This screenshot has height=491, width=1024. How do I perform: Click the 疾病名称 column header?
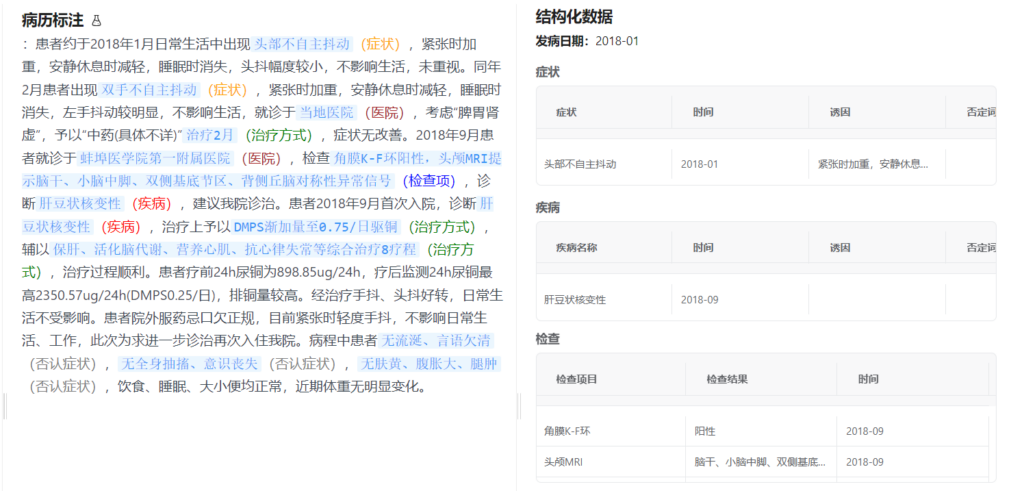pyautogui.click(x=575, y=248)
